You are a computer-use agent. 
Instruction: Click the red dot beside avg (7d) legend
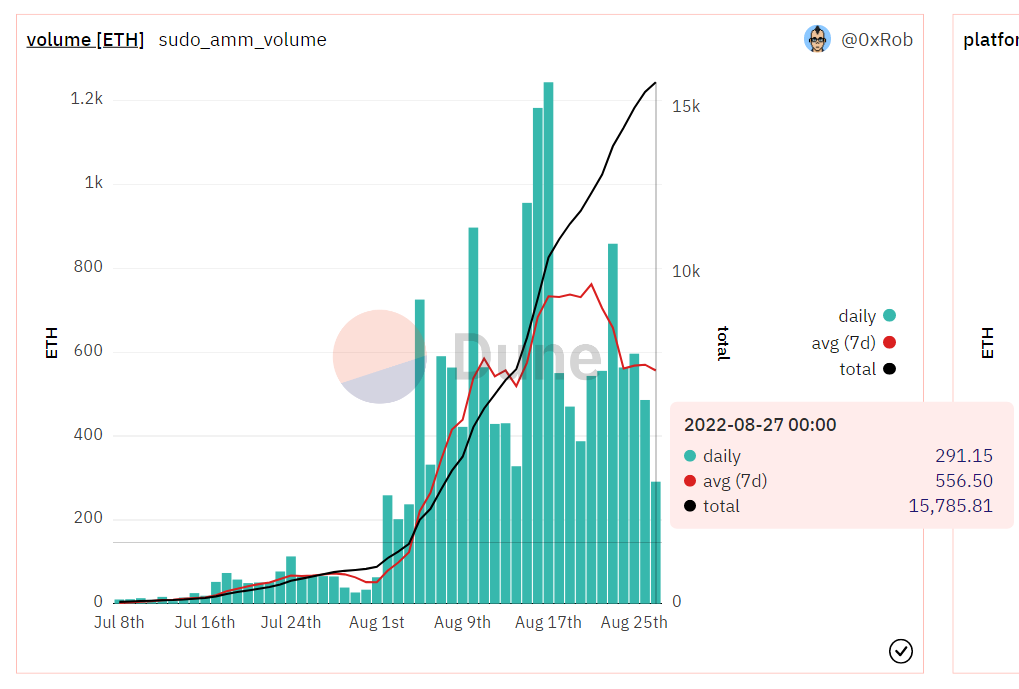(x=889, y=343)
